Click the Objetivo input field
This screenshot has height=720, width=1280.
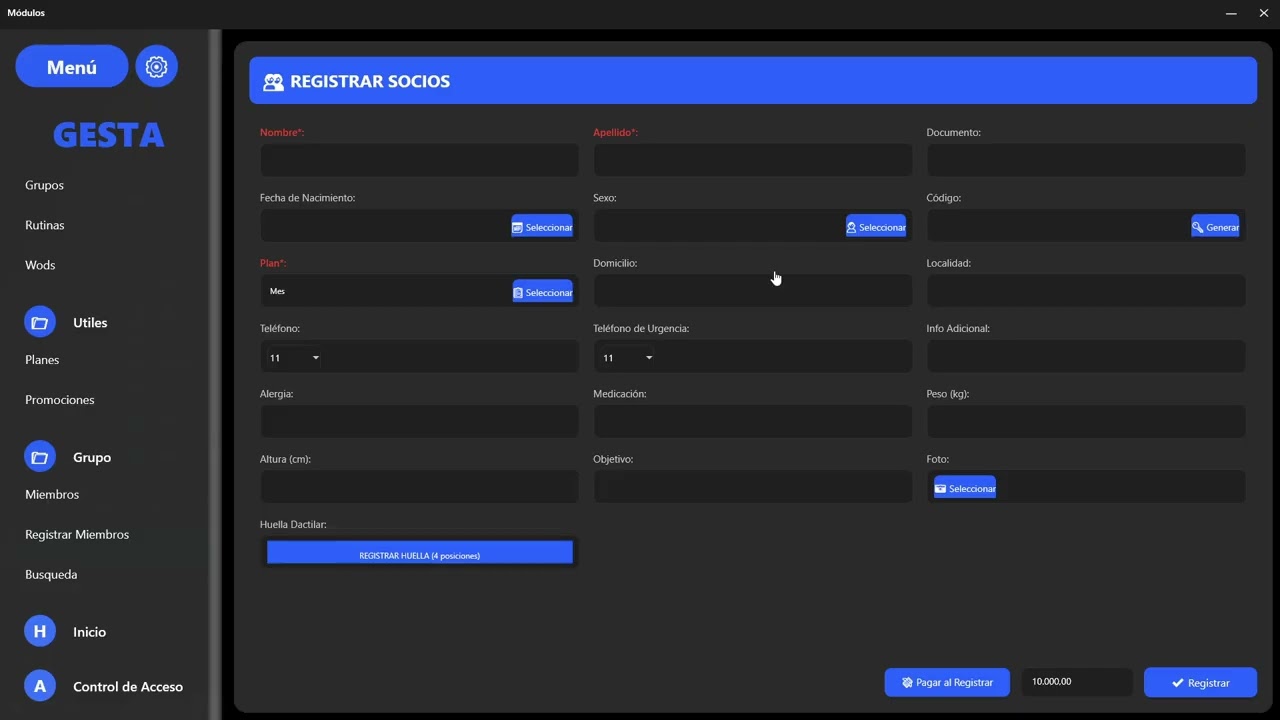[x=752, y=487]
